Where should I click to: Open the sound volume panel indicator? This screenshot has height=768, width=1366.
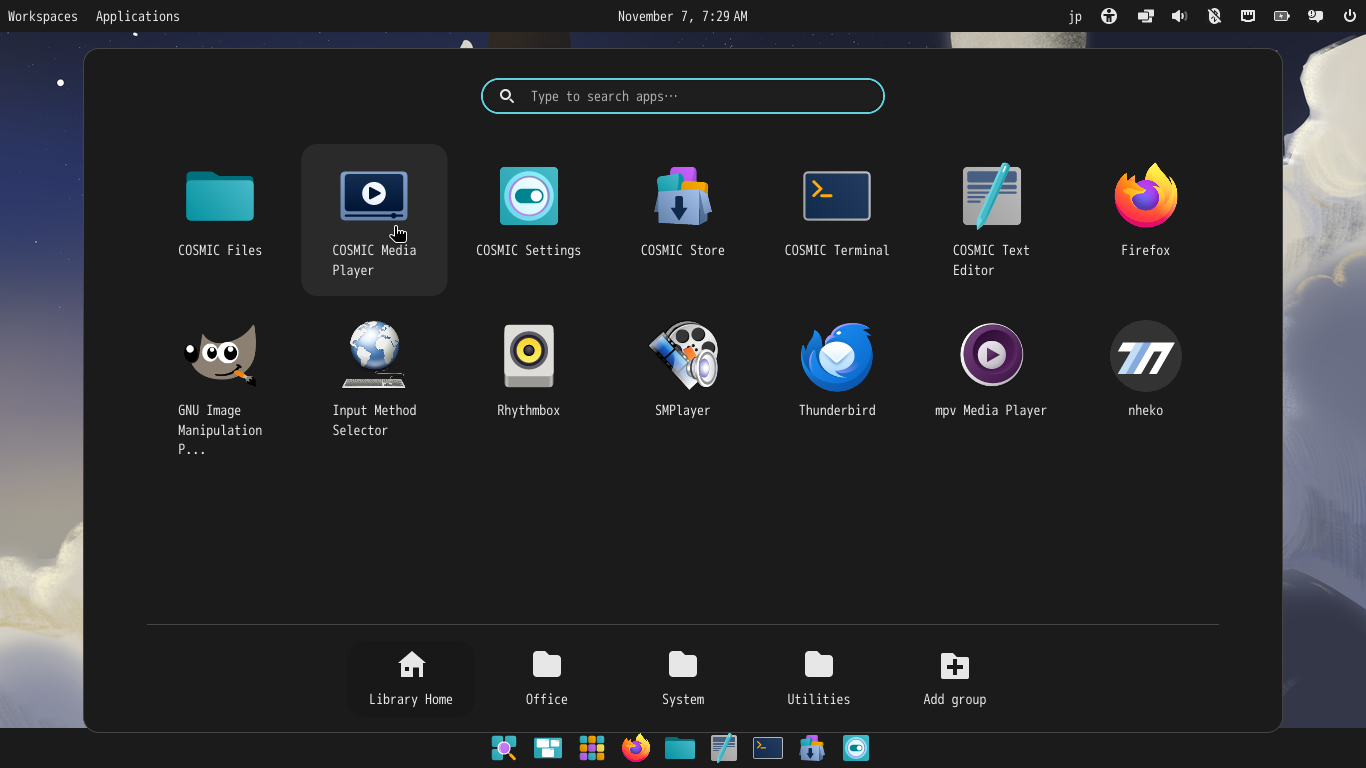point(1179,16)
